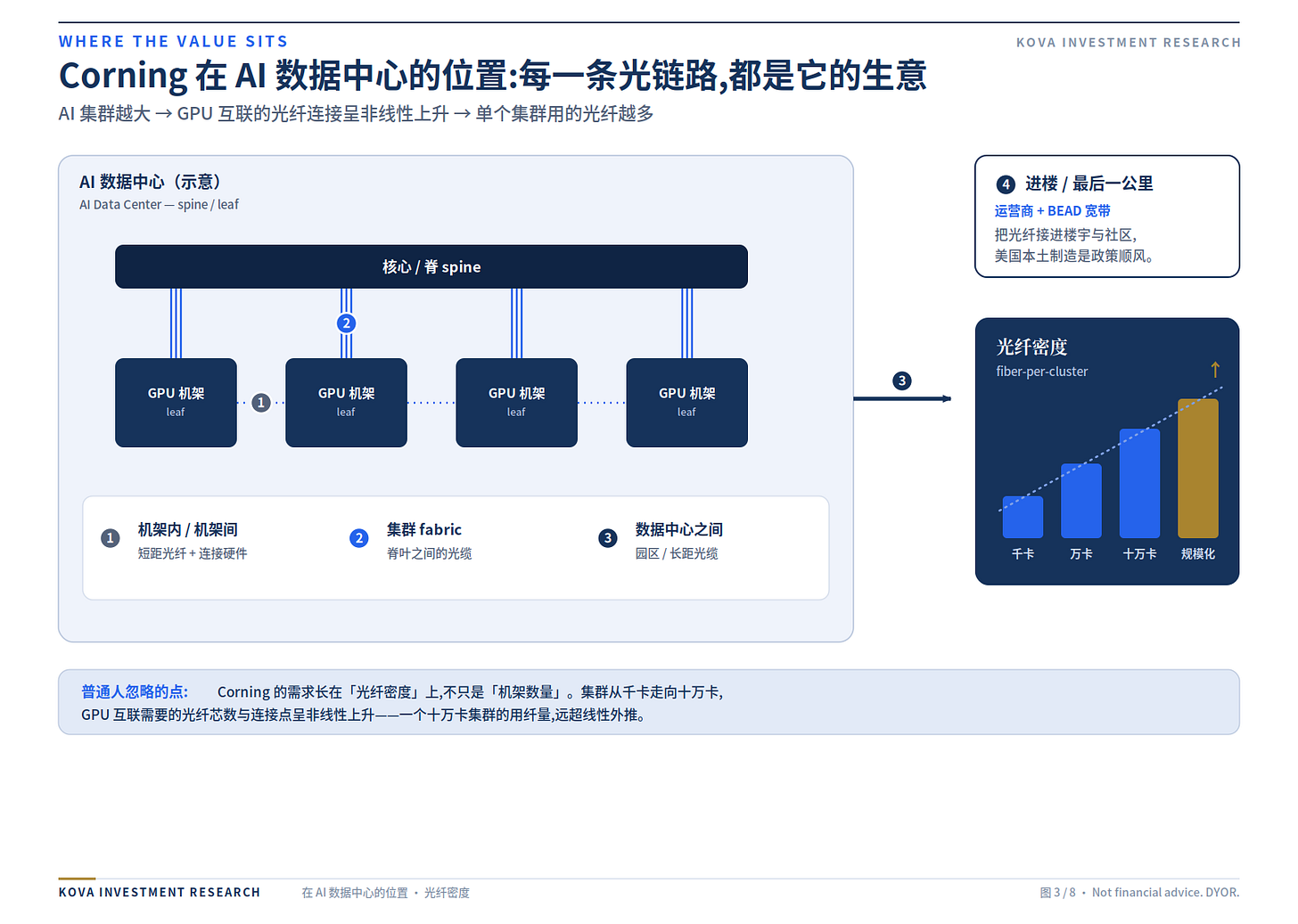Click the blue bar above 万卡

[x=1080, y=501]
